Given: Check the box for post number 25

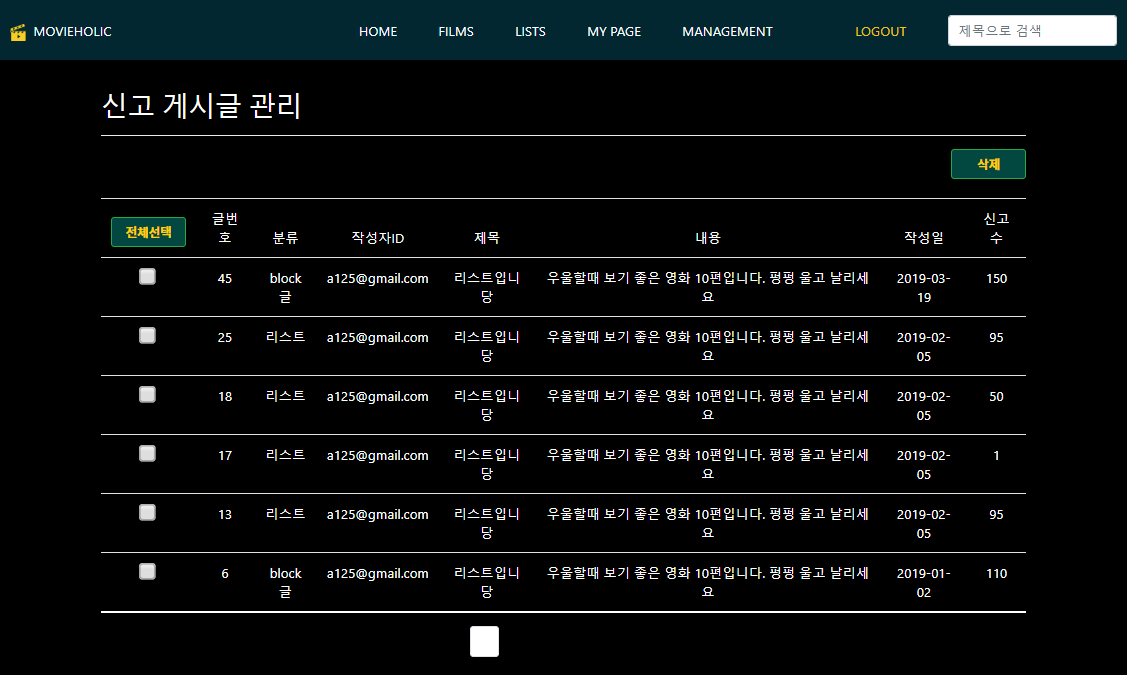Looking at the screenshot, I should coord(147,336).
